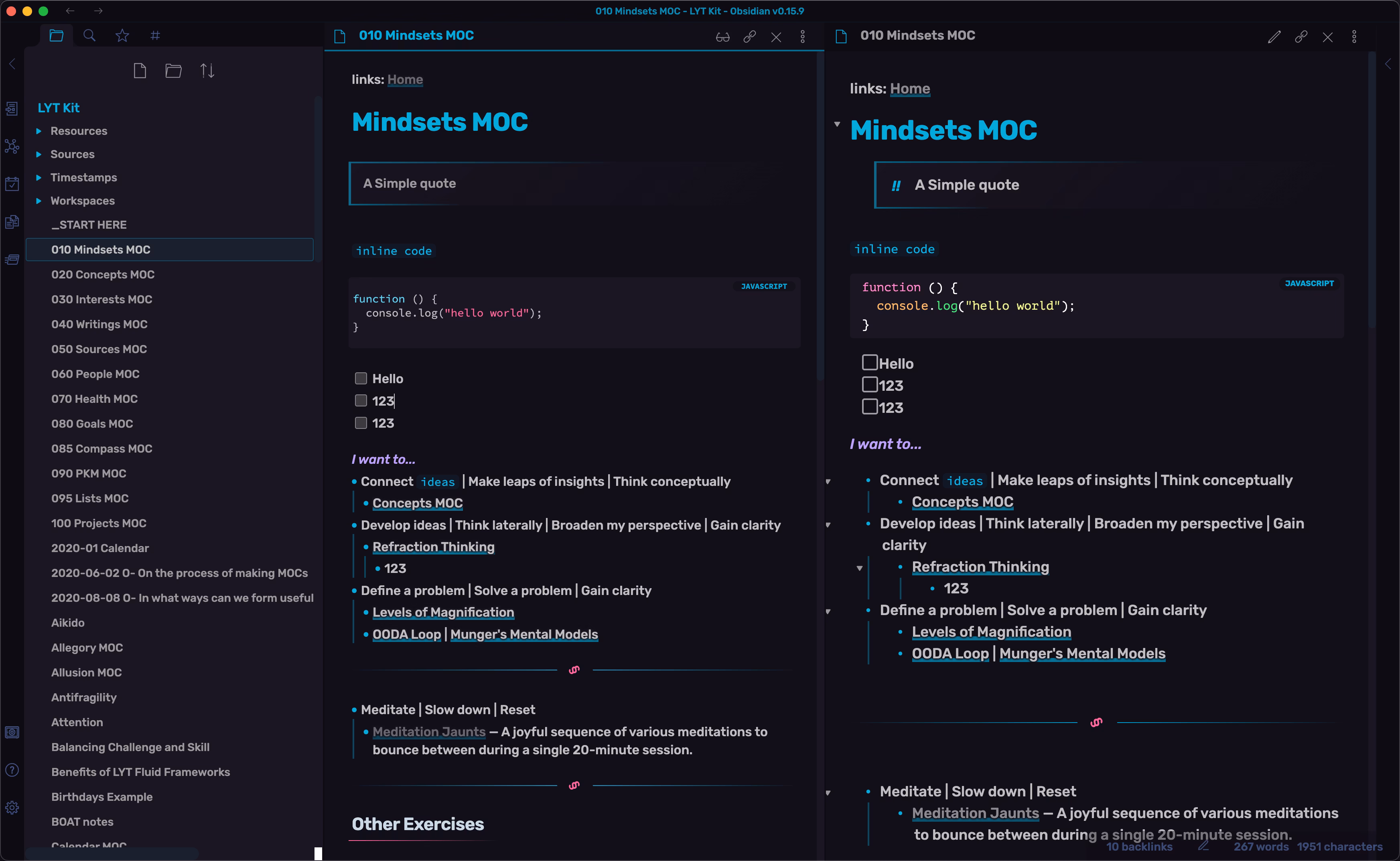Image resolution: width=1400 pixels, height=861 pixels.
Task: Follow the Concepts MOC link
Action: point(417,503)
